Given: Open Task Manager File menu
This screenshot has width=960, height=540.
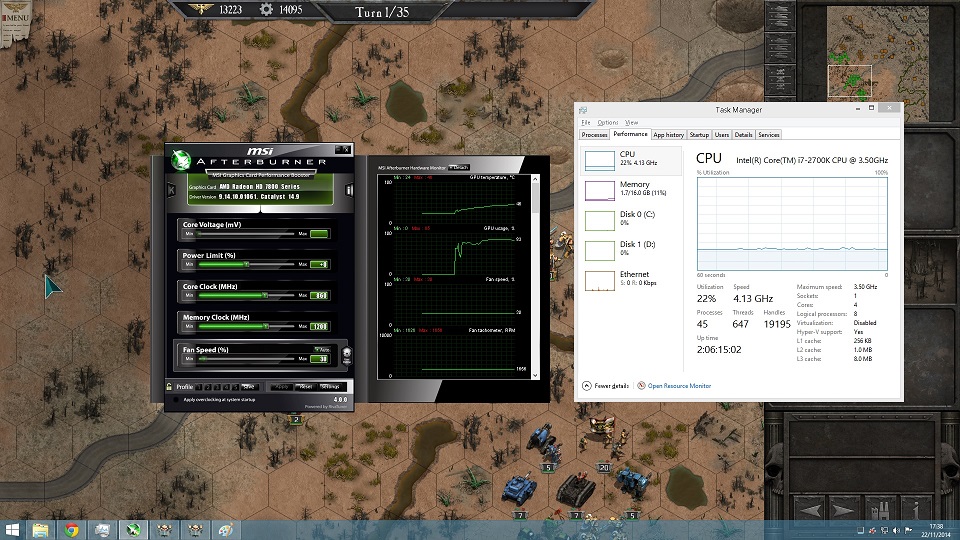Looking at the screenshot, I should click(585, 122).
